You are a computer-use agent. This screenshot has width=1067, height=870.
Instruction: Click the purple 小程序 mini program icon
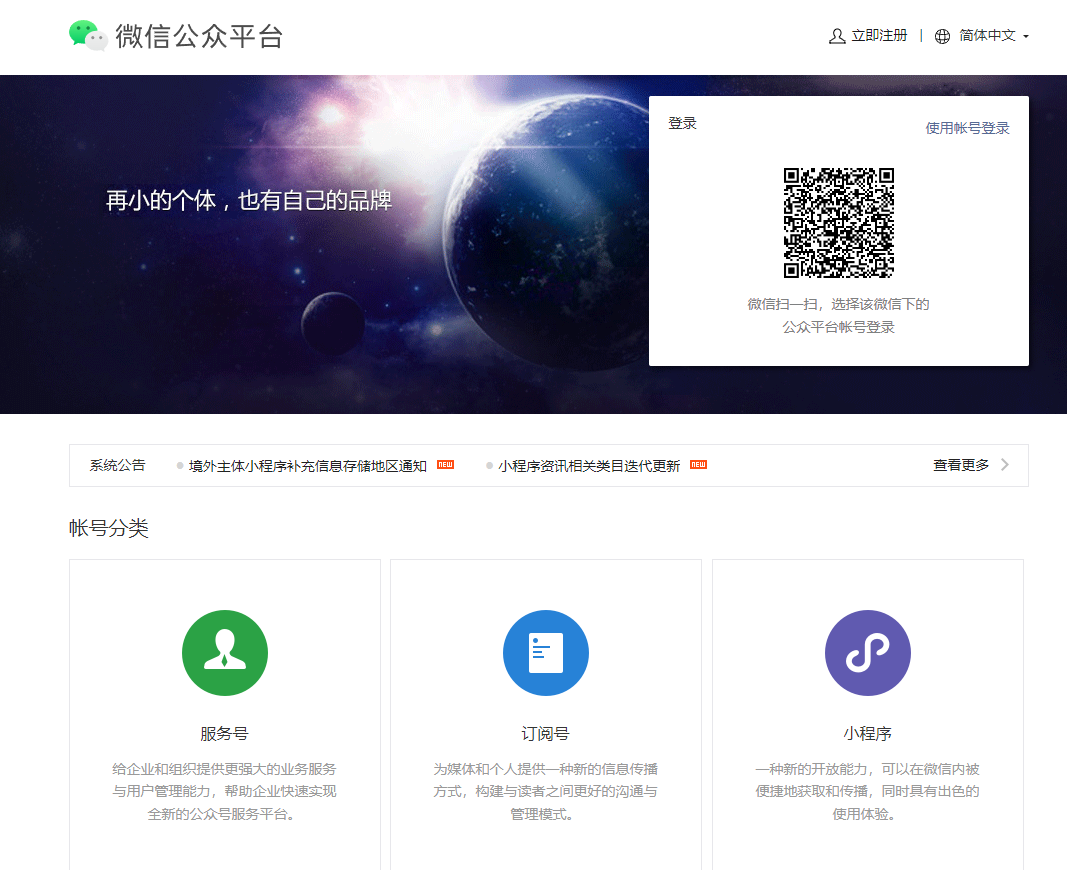point(867,653)
